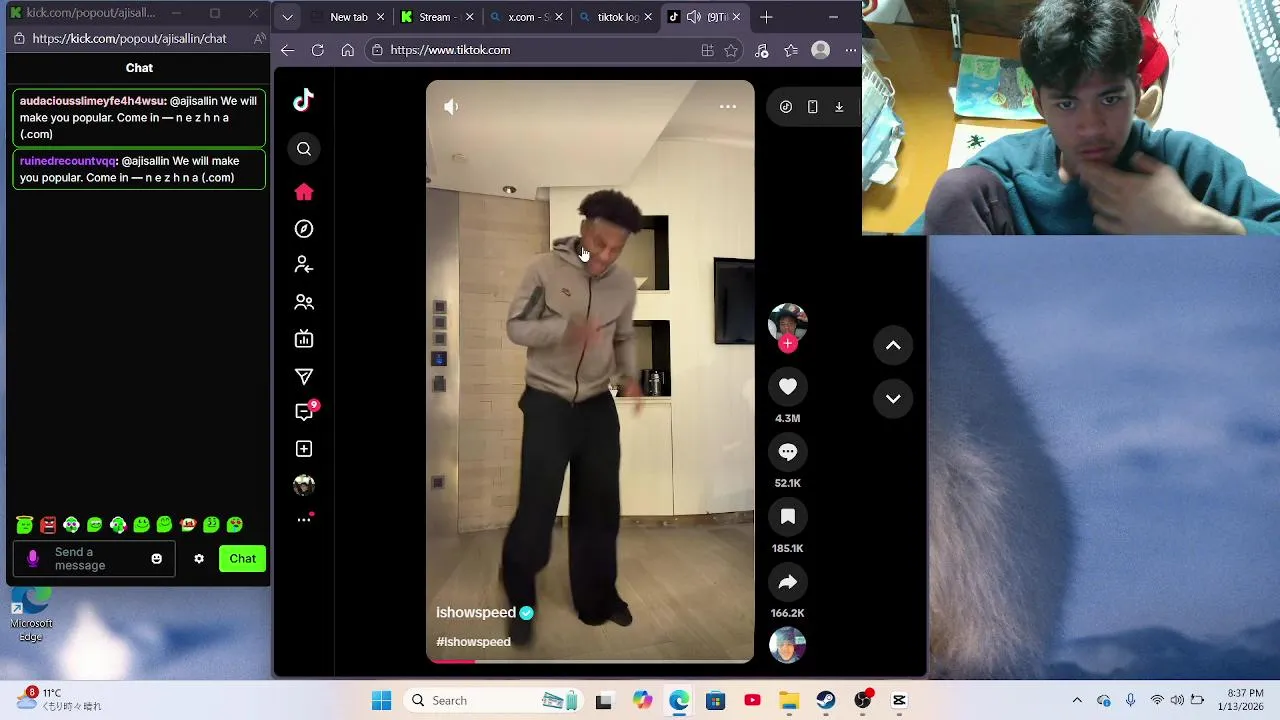Open comments on the video (52.1K)
1280x720 pixels.
tap(788, 452)
